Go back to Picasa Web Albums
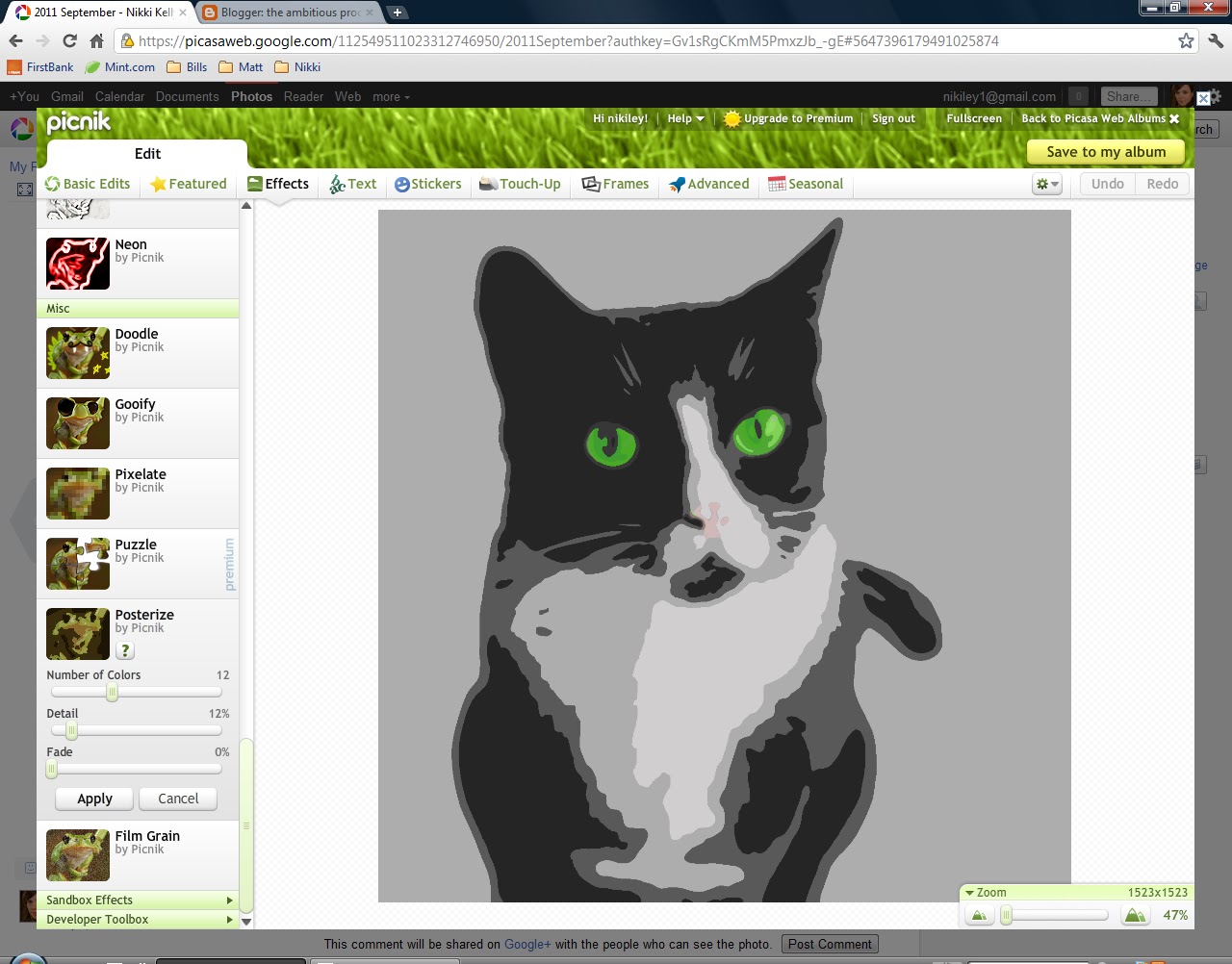This screenshot has height=964, width=1232. (1100, 118)
